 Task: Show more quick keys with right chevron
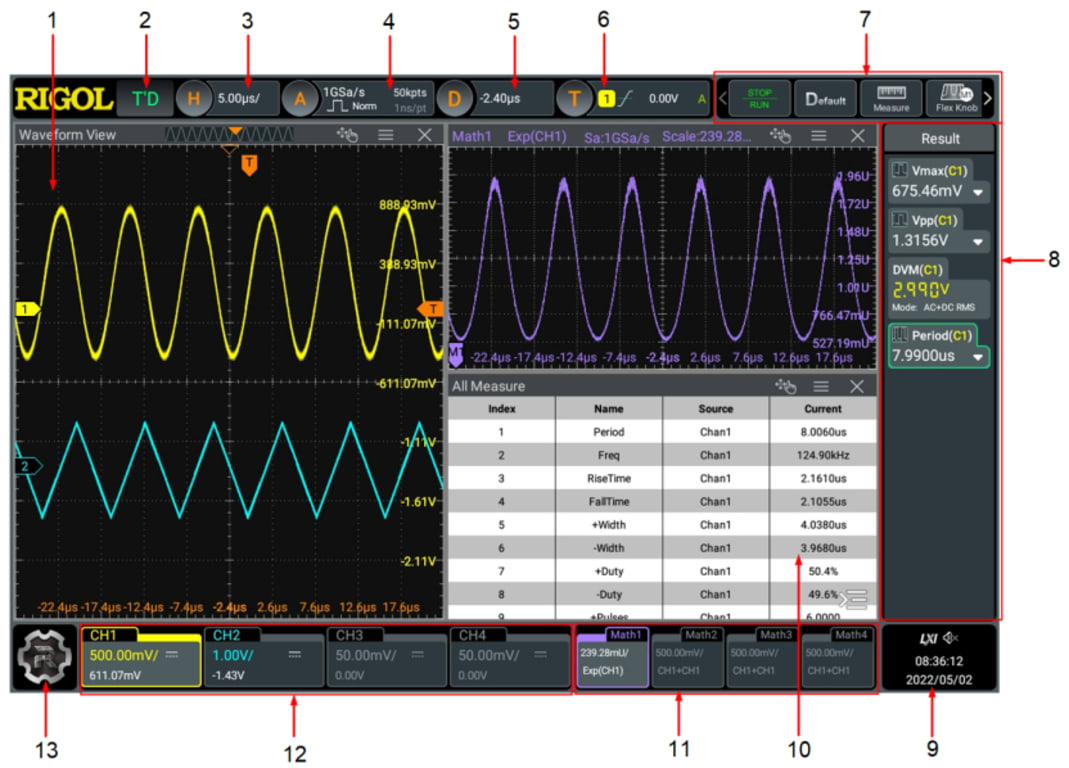coord(987,99)
